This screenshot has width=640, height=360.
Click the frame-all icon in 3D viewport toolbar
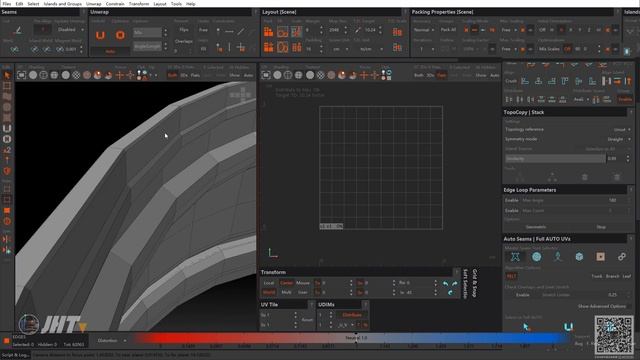[x=21, y=75]
